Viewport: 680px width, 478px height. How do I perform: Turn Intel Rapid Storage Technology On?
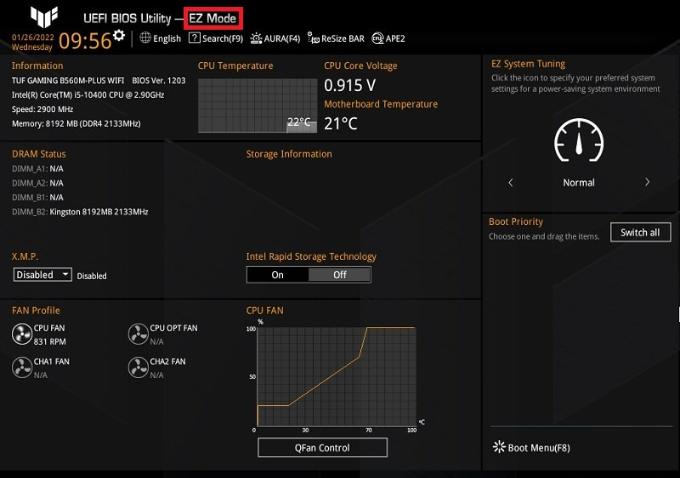278,275
